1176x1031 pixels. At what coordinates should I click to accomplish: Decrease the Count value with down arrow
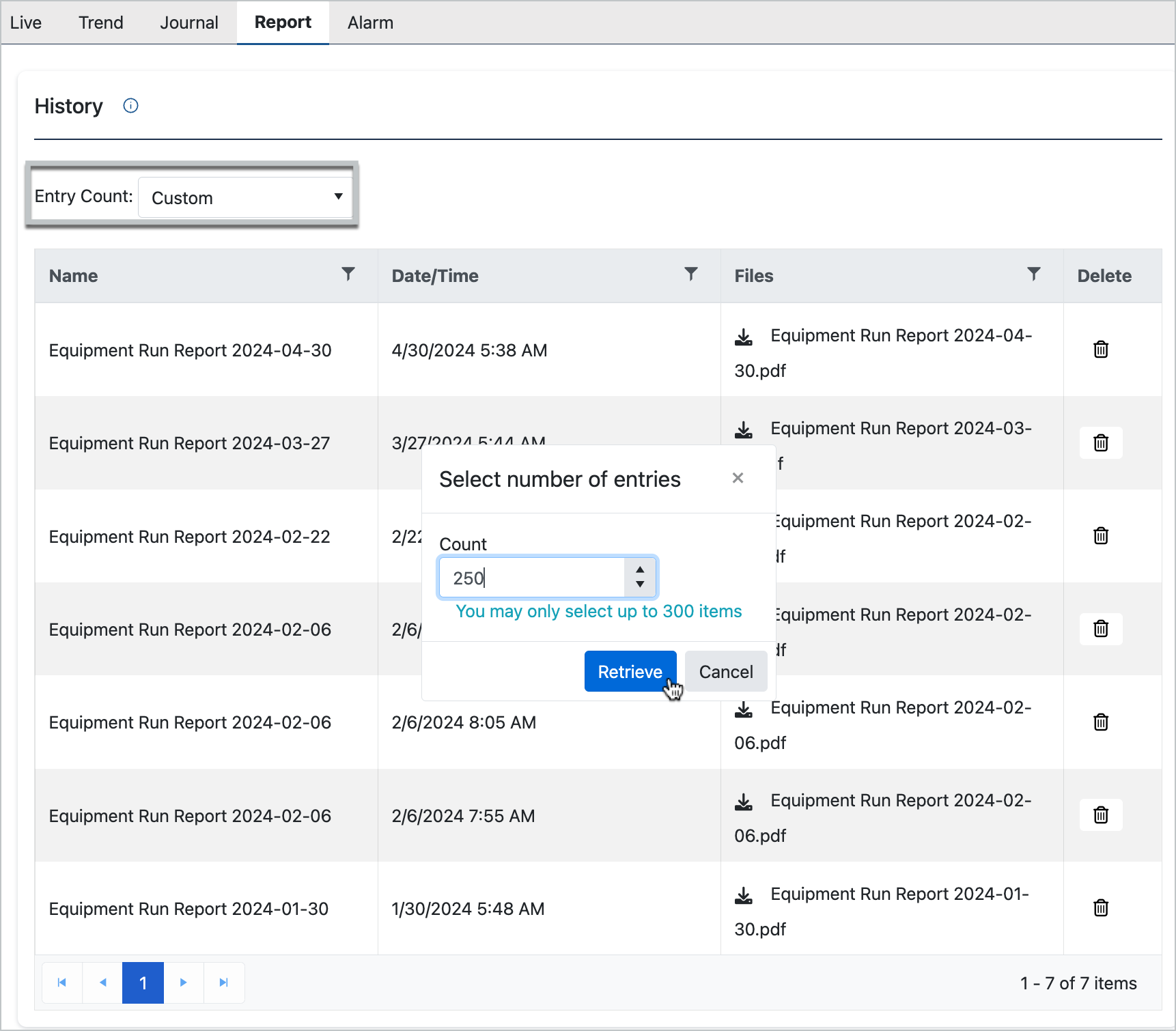[x=640, y=584]
